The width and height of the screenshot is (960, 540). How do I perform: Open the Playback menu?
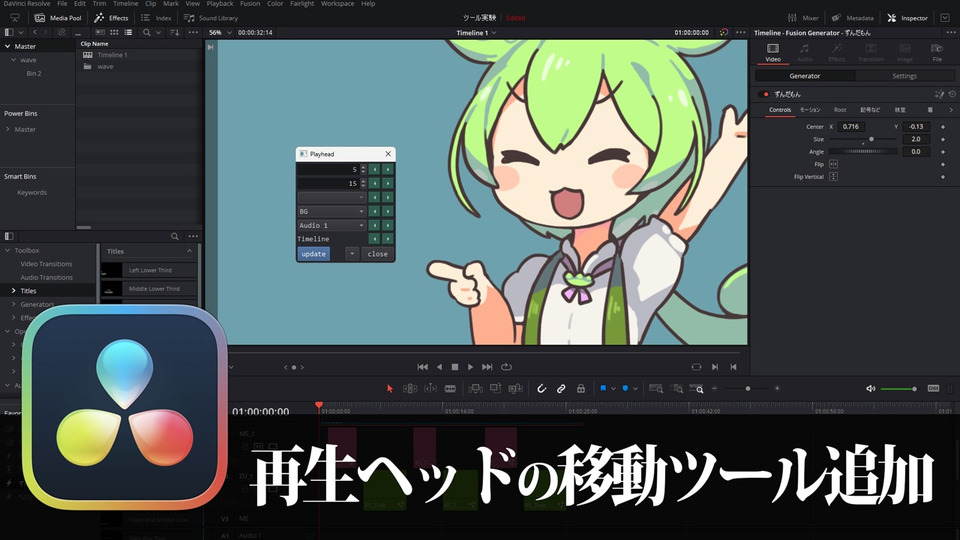tap(220, 4)
